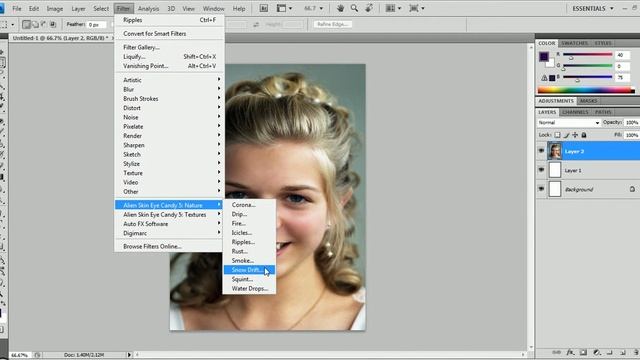
Task: Click the foreground color swatch in Color panel
Action: (x=544, y=56)
